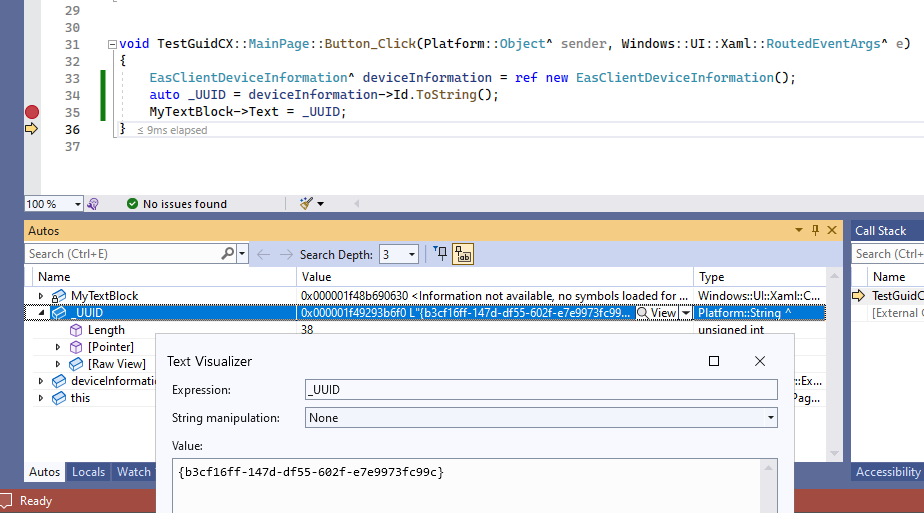Expand the [Raw View] node

(x=58, y=364)
